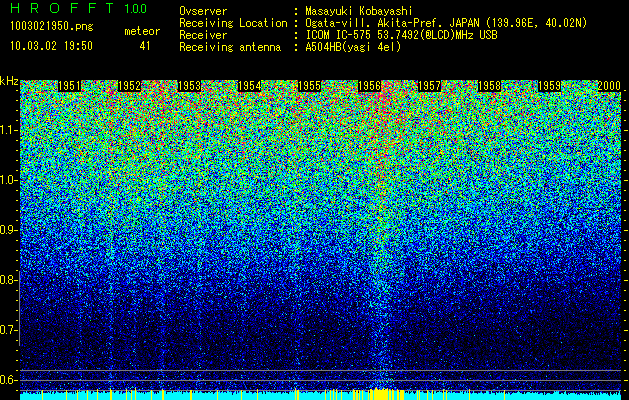629x400 pixels.
Task: Click the 0.9 kHz axis label
Action: [x=9, y=230]
